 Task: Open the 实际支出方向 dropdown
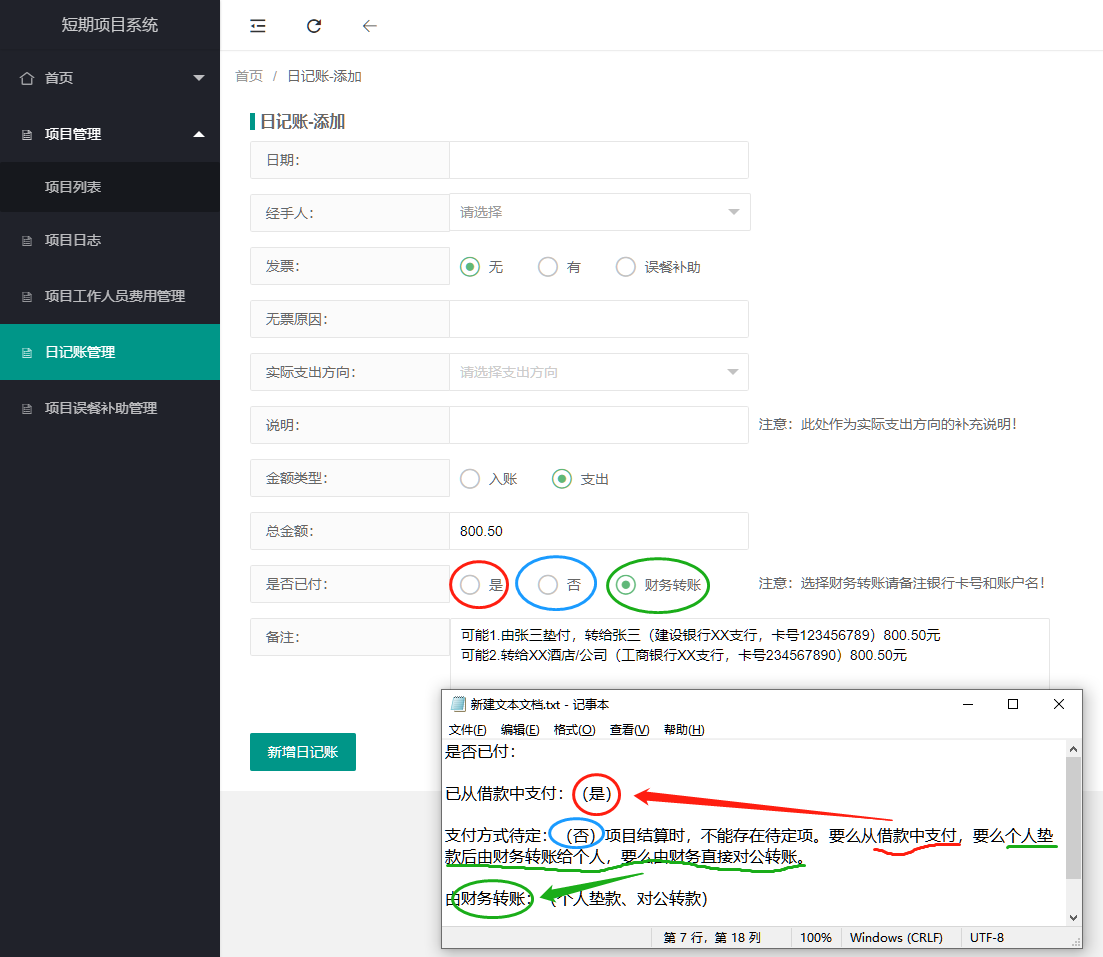599,372
